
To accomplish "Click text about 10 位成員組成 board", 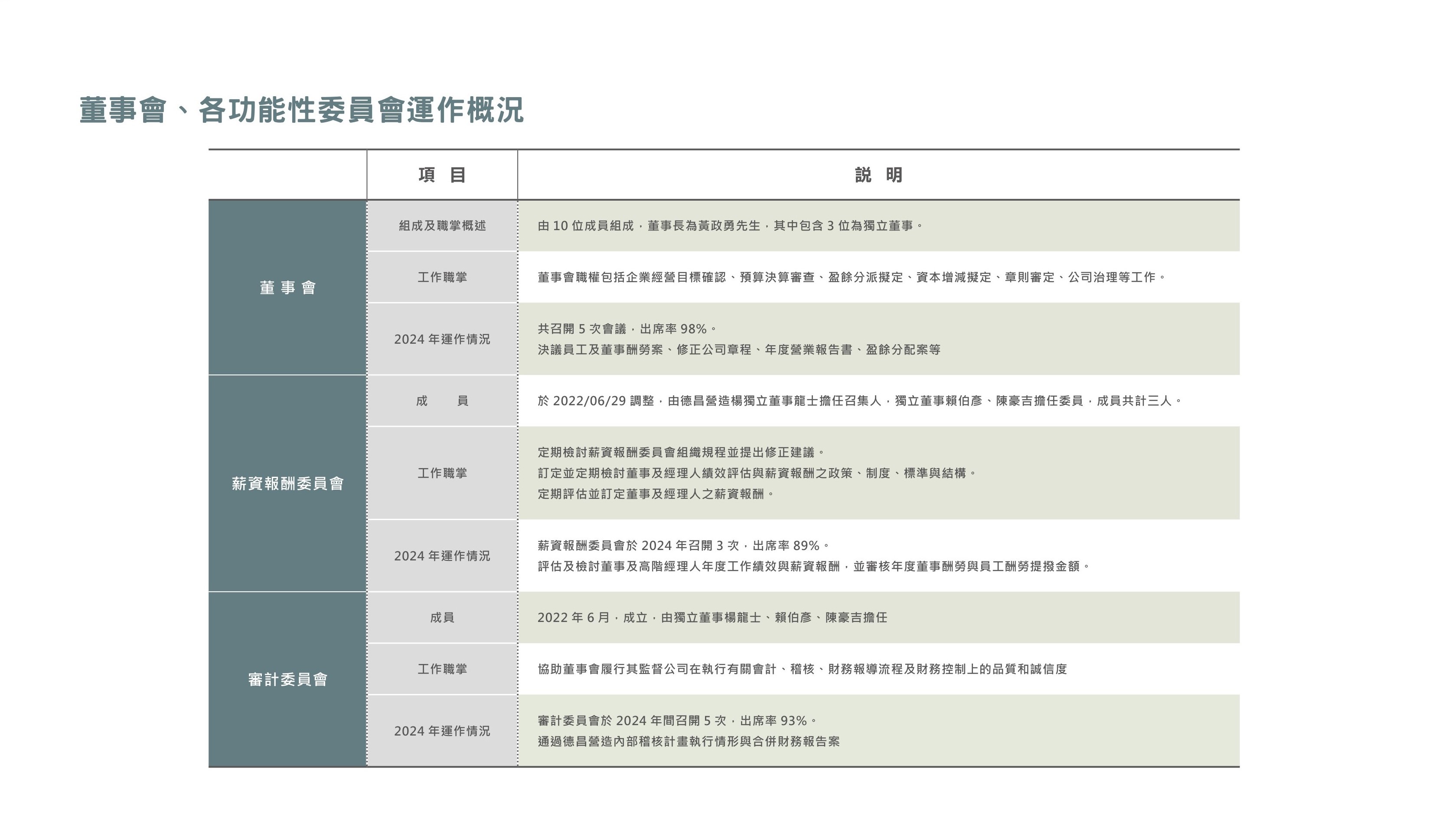I will 729,225.
